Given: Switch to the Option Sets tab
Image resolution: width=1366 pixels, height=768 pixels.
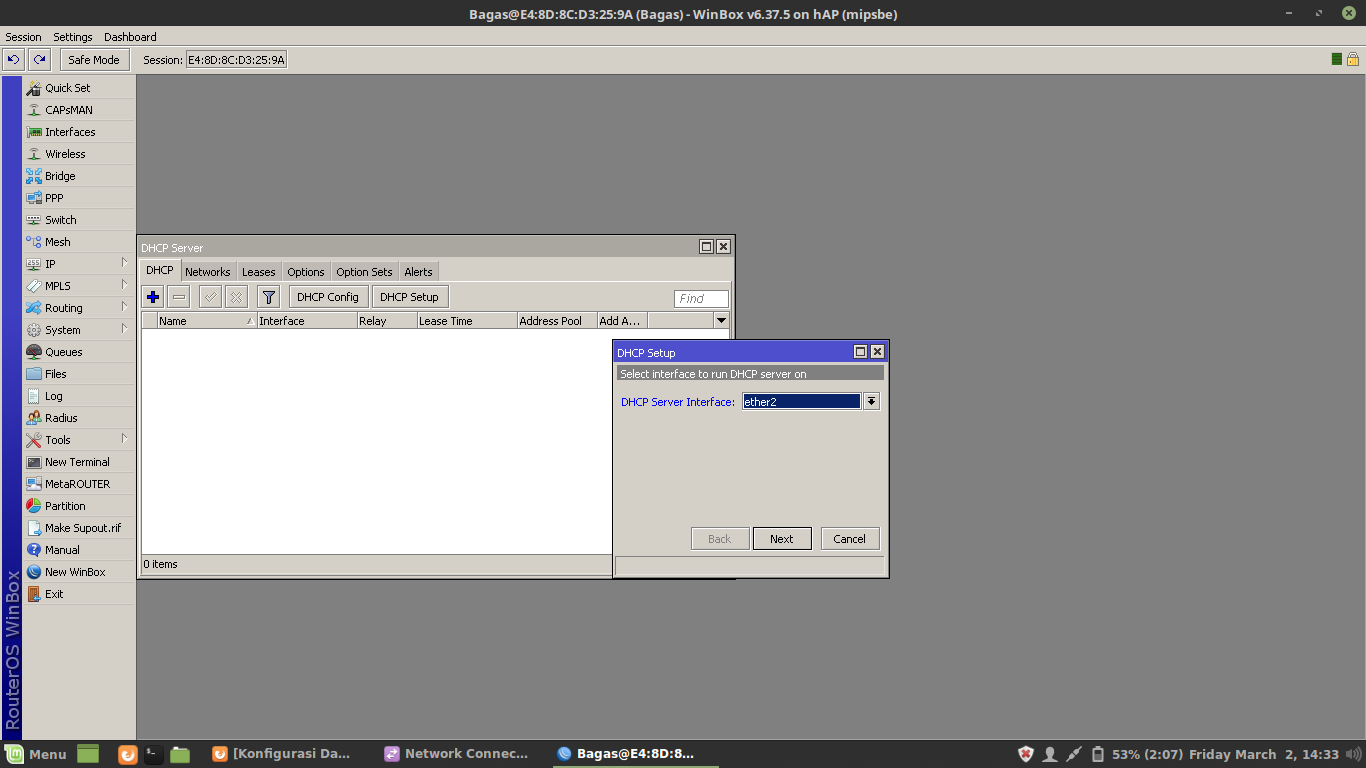Looking at the screenshot, I should coord(365,272).
